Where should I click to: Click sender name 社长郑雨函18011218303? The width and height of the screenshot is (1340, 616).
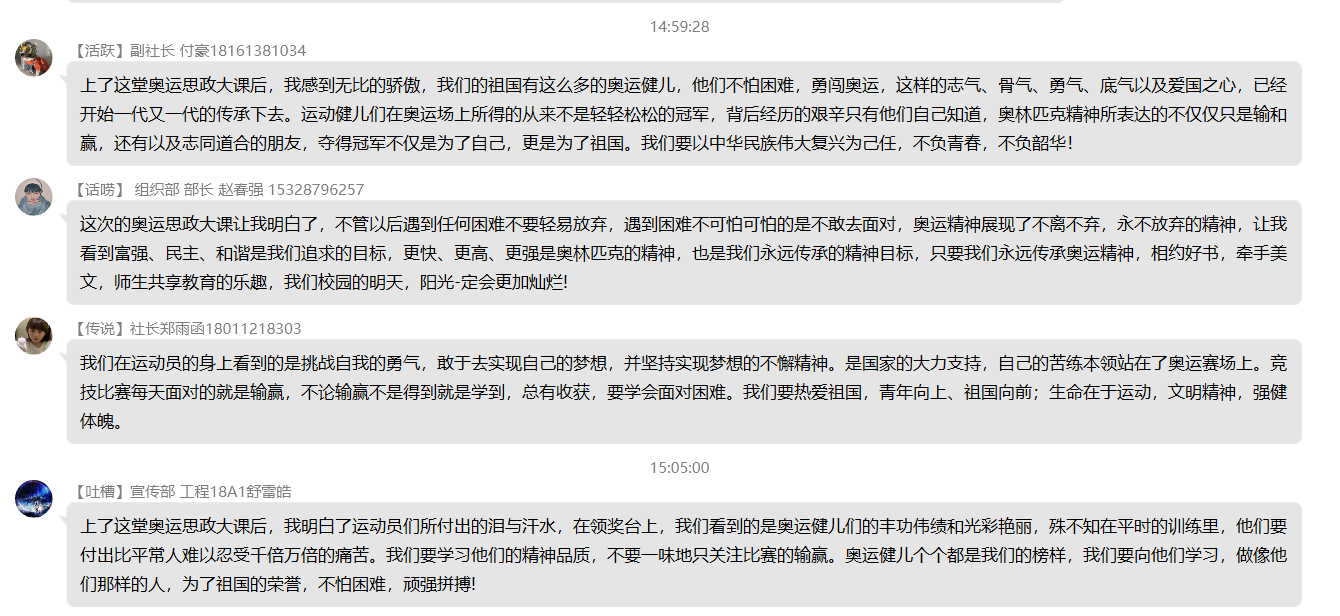(215, 329)
